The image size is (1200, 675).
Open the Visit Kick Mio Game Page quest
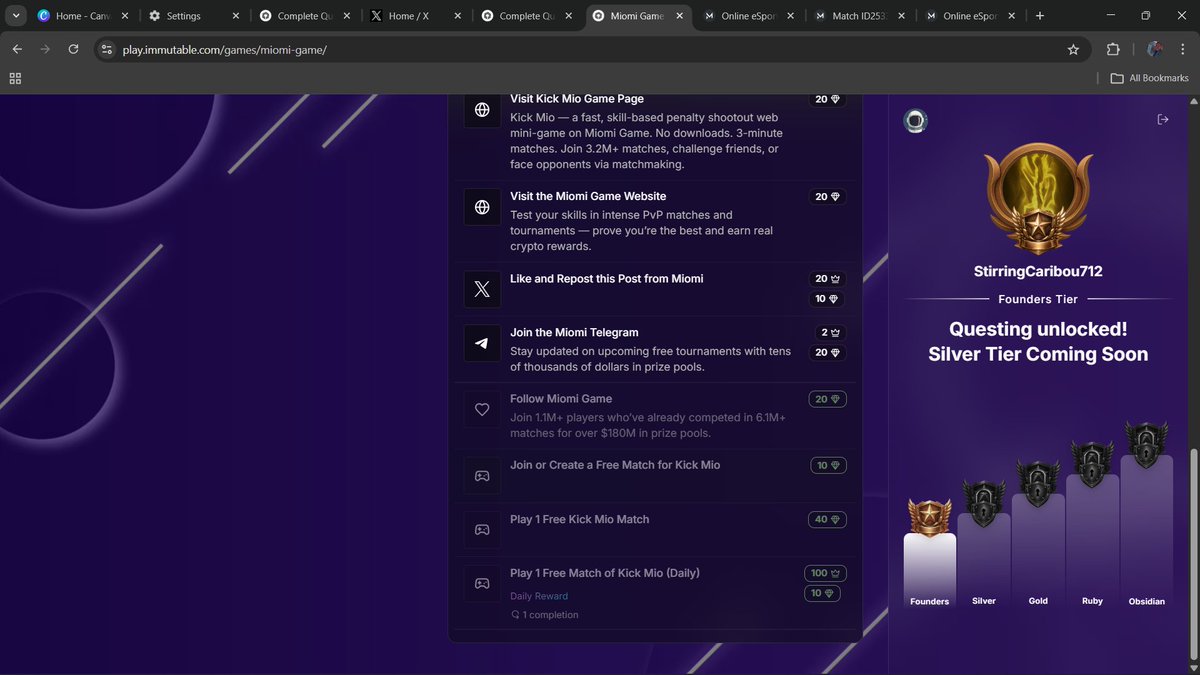655,133
